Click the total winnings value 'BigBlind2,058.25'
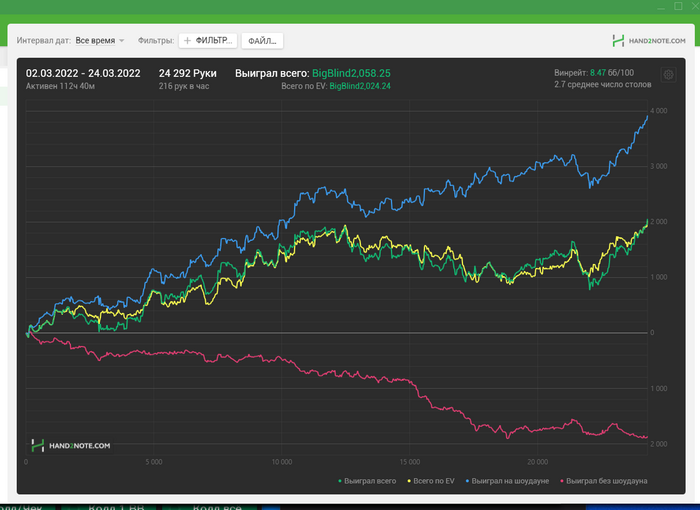Screen dimensions: 700x510 click(351, 73)
